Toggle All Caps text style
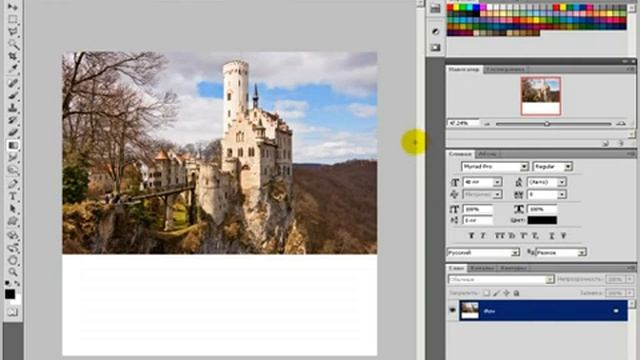The height and width of the screenshot is (360, 640). tap(500, 236)
